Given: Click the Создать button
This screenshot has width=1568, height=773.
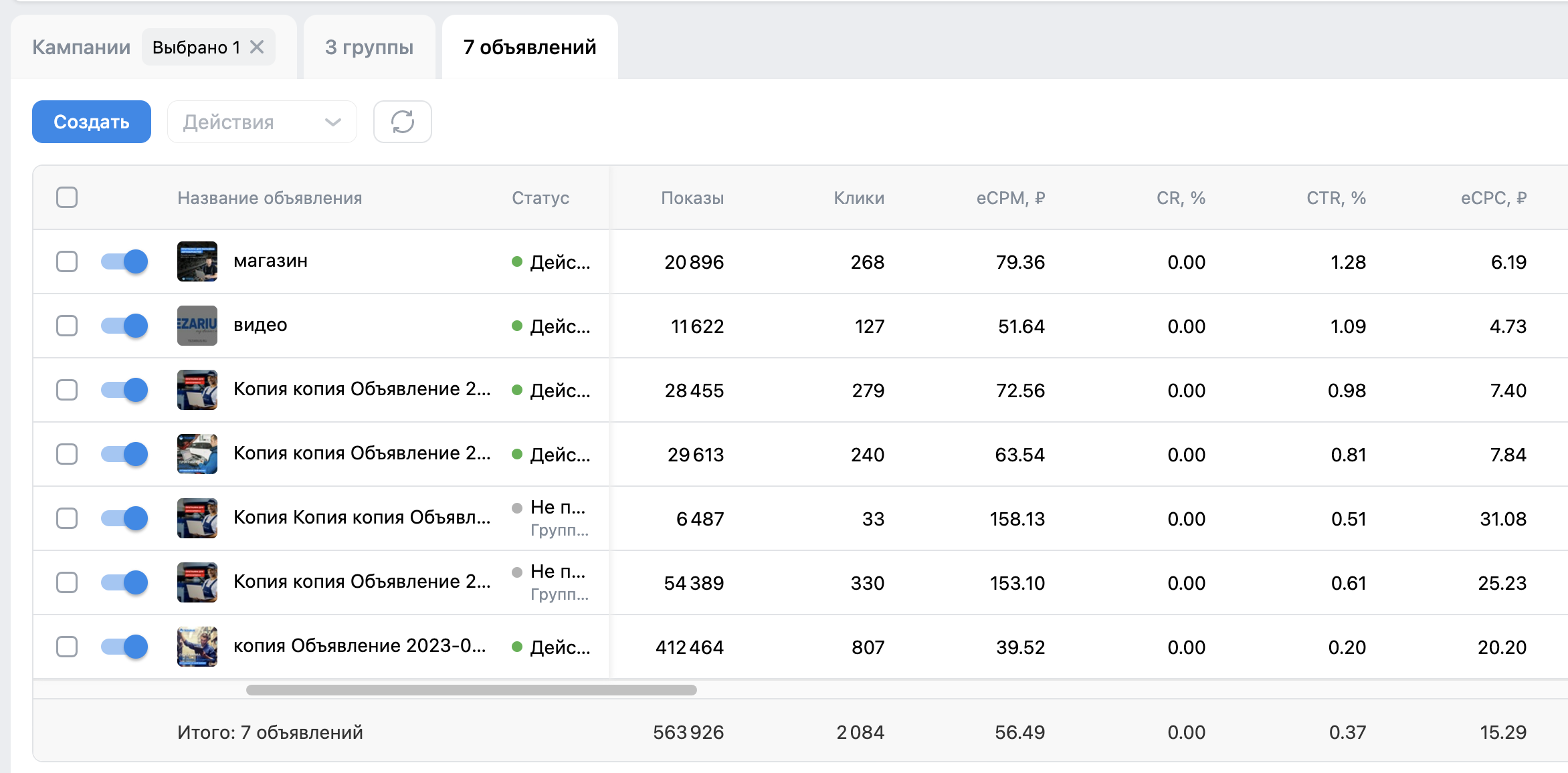Looking at the screenshot, I should [92, 122].
